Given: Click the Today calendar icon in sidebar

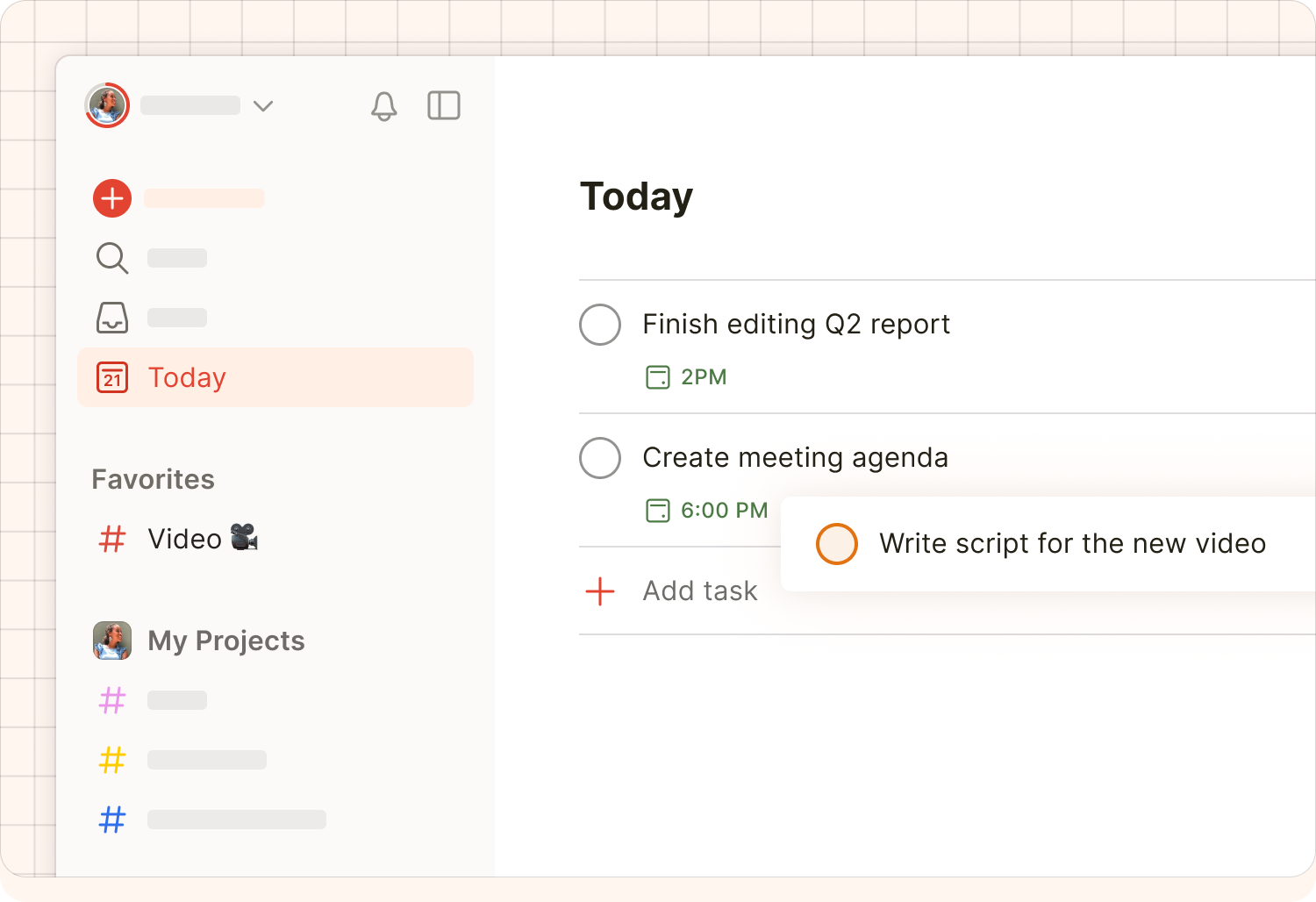Looking at the screenshot, I should (112, 377).
